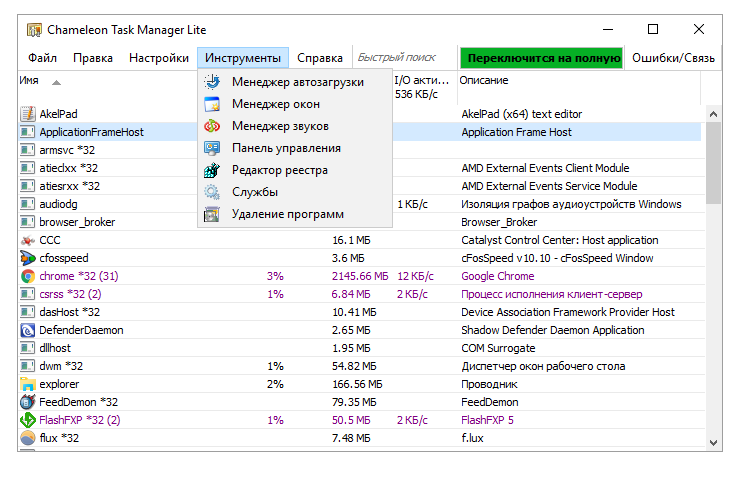Click the Startup Manager icon in menu
This screenshot has width=746, height=480.
pos(212,82)
